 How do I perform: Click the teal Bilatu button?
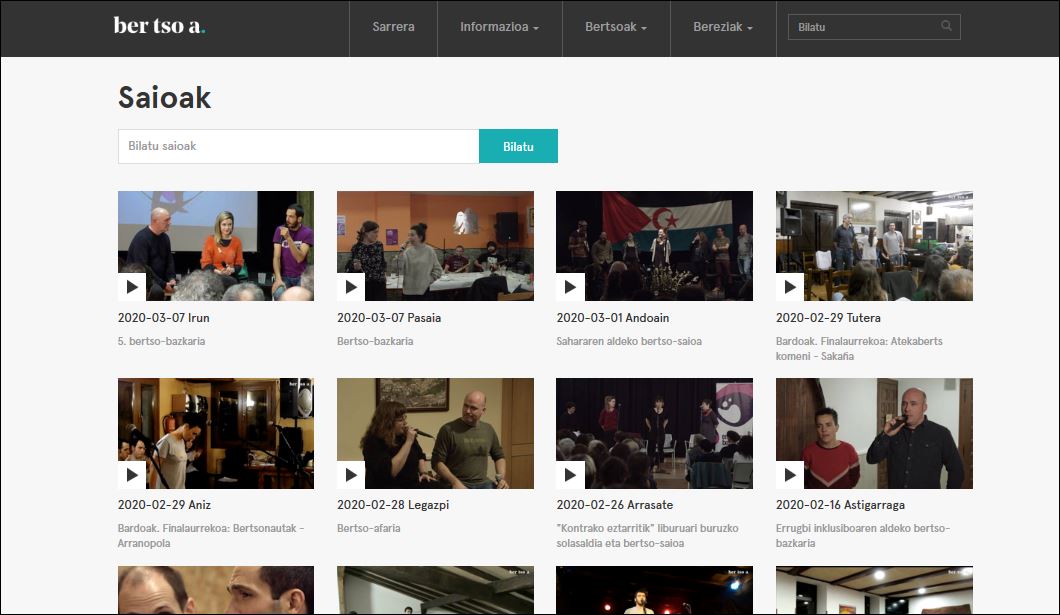point(519,146)
